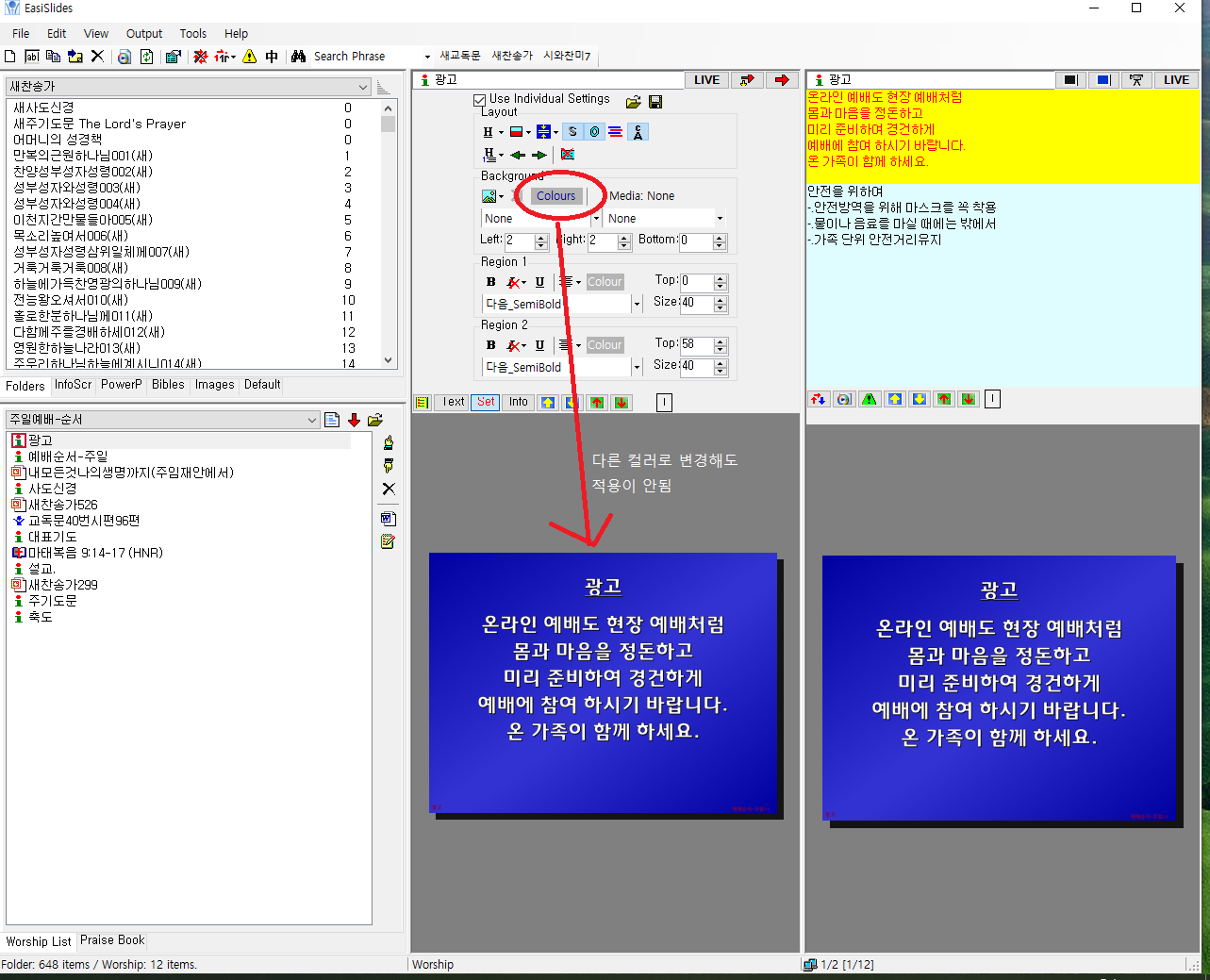Click the green left arrow layout icon
The width and height of the screenshot is (1210, 980).
(x=518, y=155)
